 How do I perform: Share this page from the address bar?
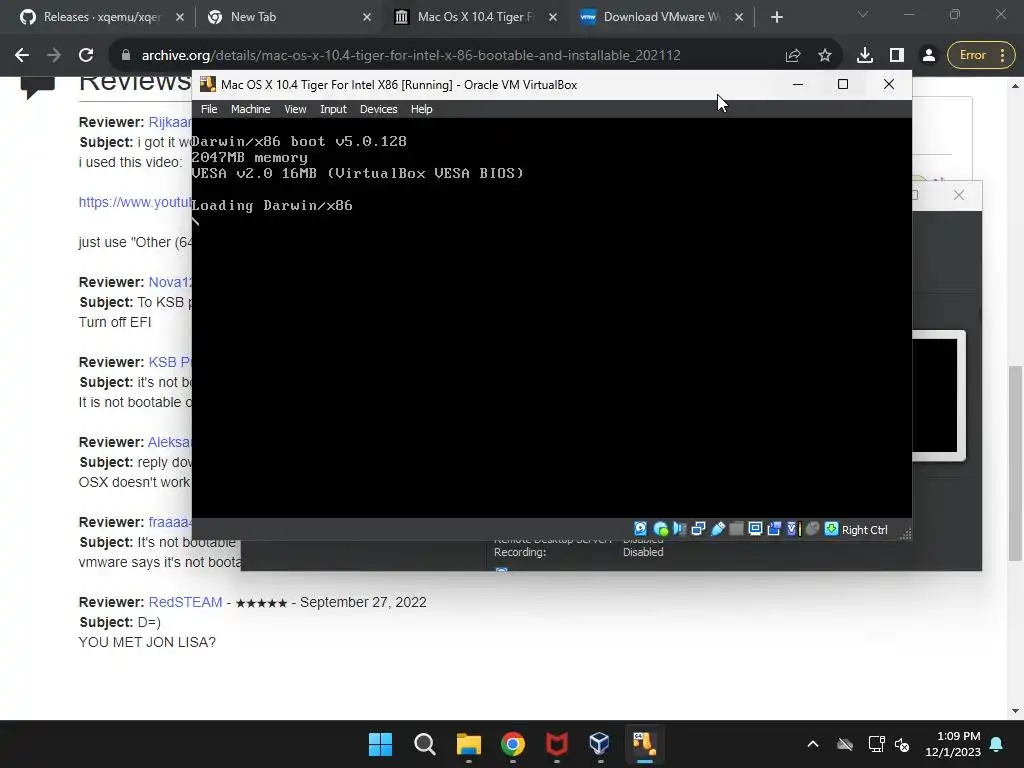tap(793, 55)
